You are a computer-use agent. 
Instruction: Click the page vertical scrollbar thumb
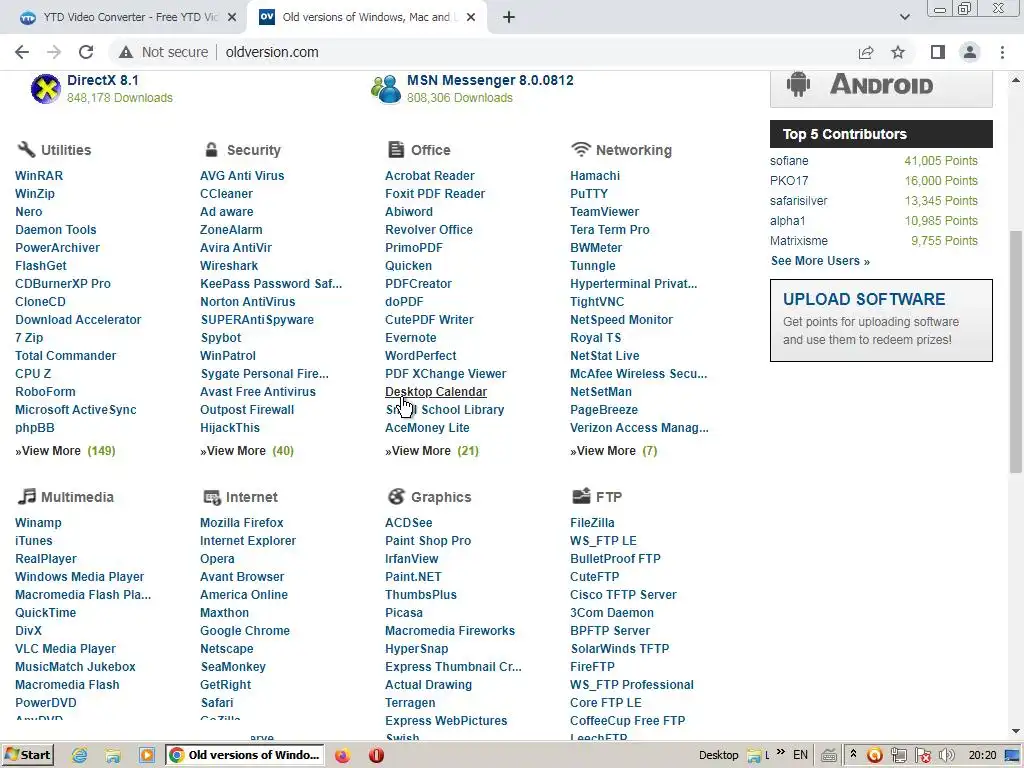[1015, 351]
